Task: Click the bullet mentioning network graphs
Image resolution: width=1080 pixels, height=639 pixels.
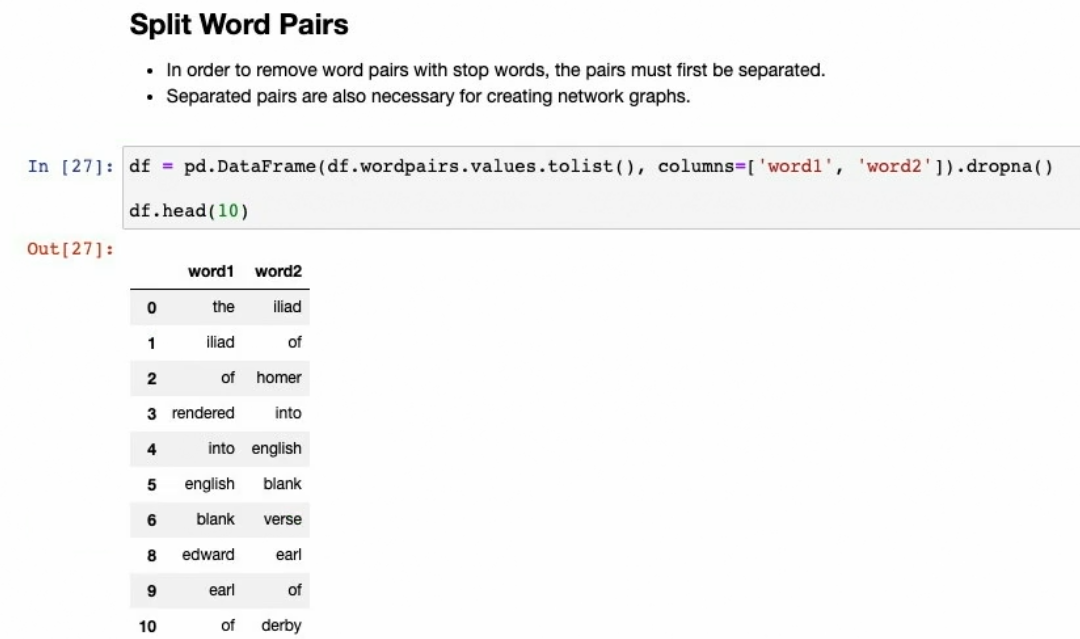Action: click(x=428, y=96)
